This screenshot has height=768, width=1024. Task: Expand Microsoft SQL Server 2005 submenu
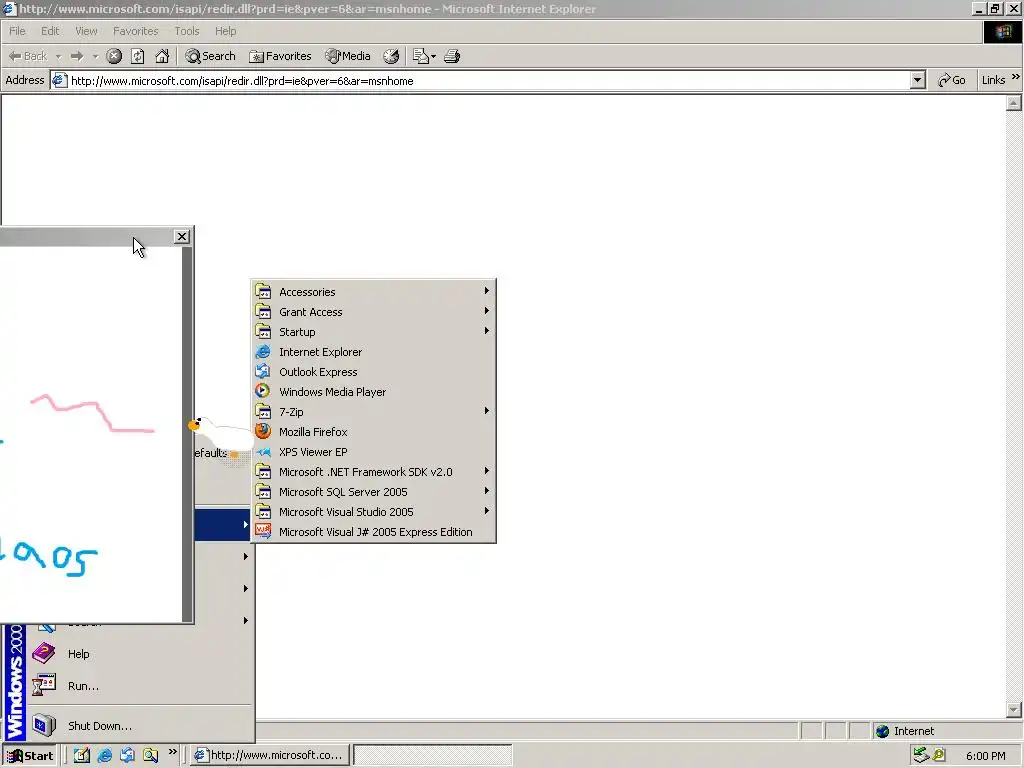pos(374,492)
